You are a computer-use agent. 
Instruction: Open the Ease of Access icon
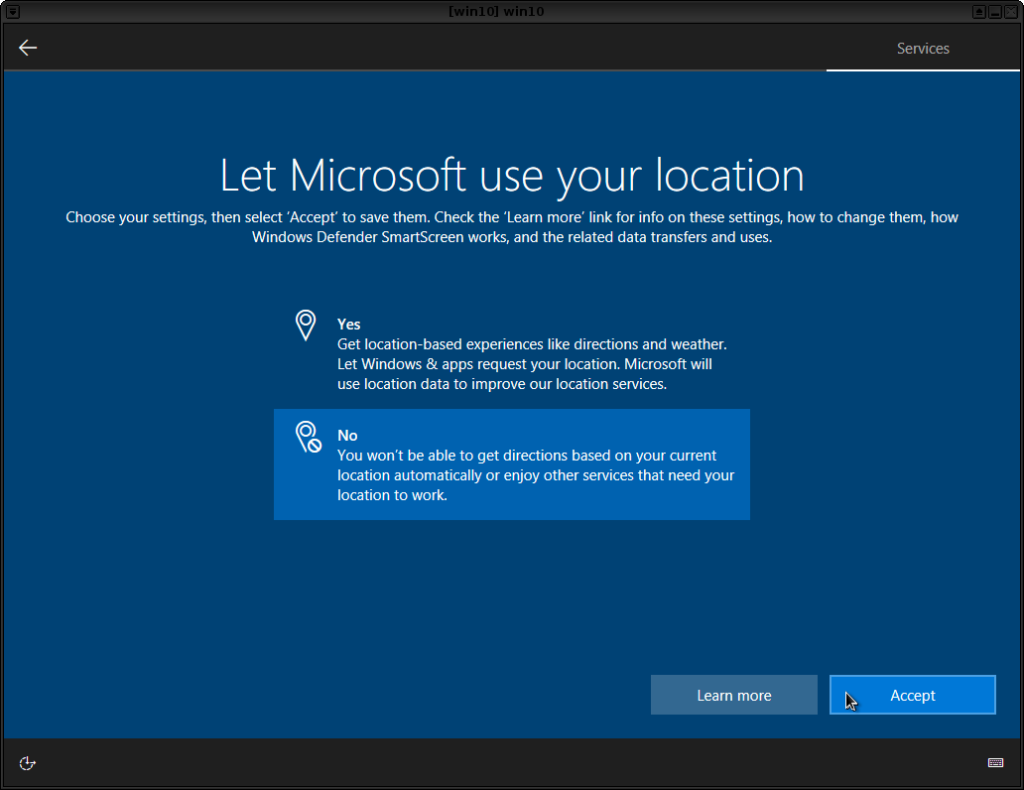point(27,763)
